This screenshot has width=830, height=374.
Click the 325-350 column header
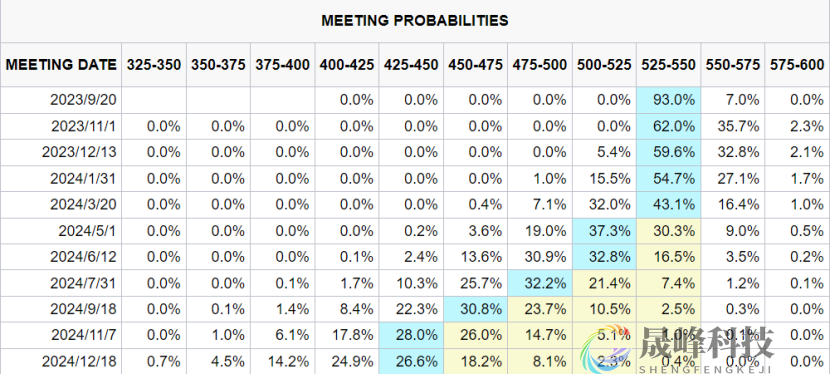click(x=154, y=65)
